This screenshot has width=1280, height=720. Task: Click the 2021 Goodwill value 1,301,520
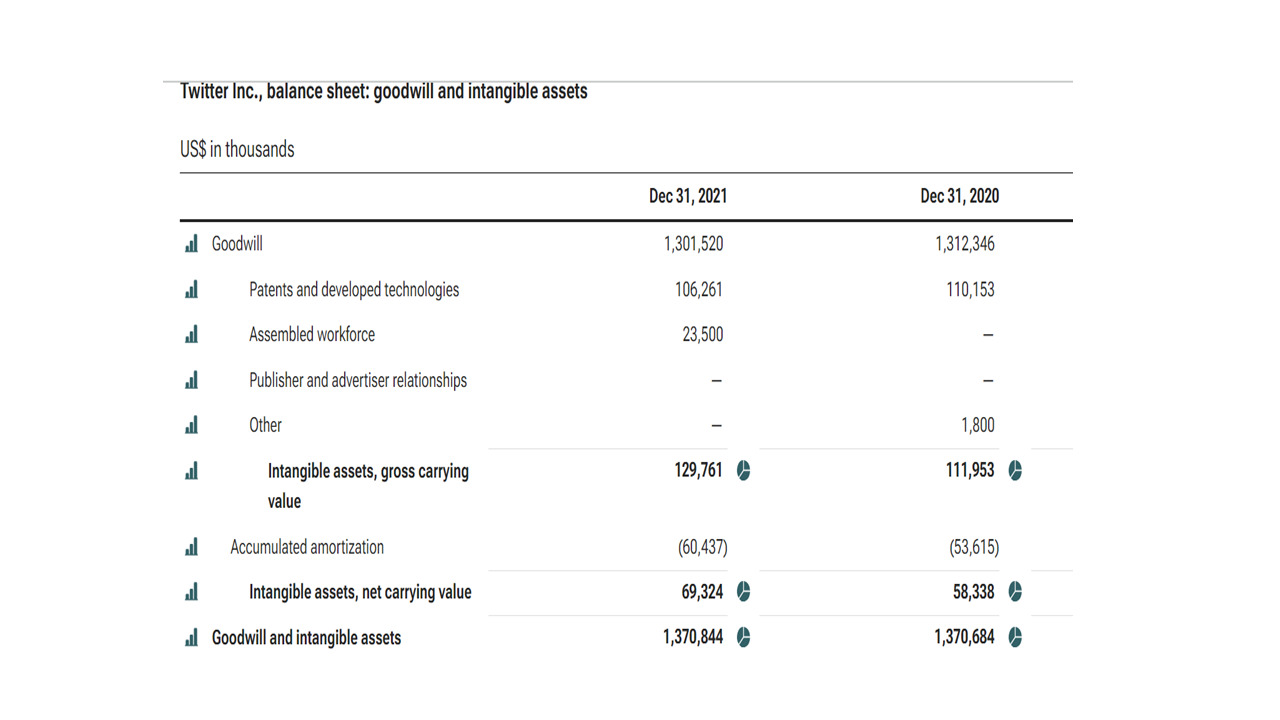[x=693, y=244]
